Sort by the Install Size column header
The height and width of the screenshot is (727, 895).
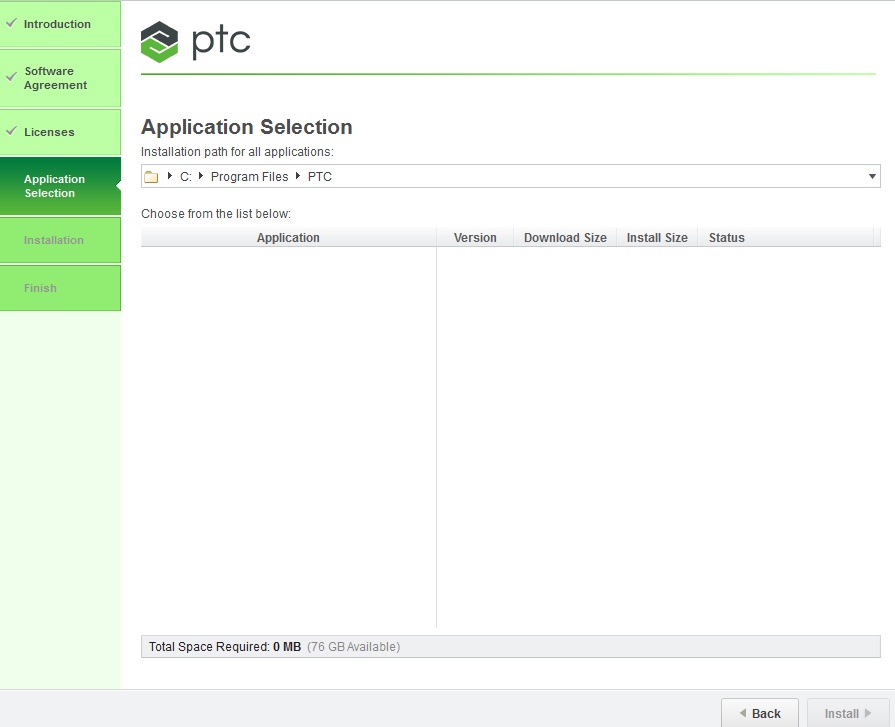tap(657, 237)
